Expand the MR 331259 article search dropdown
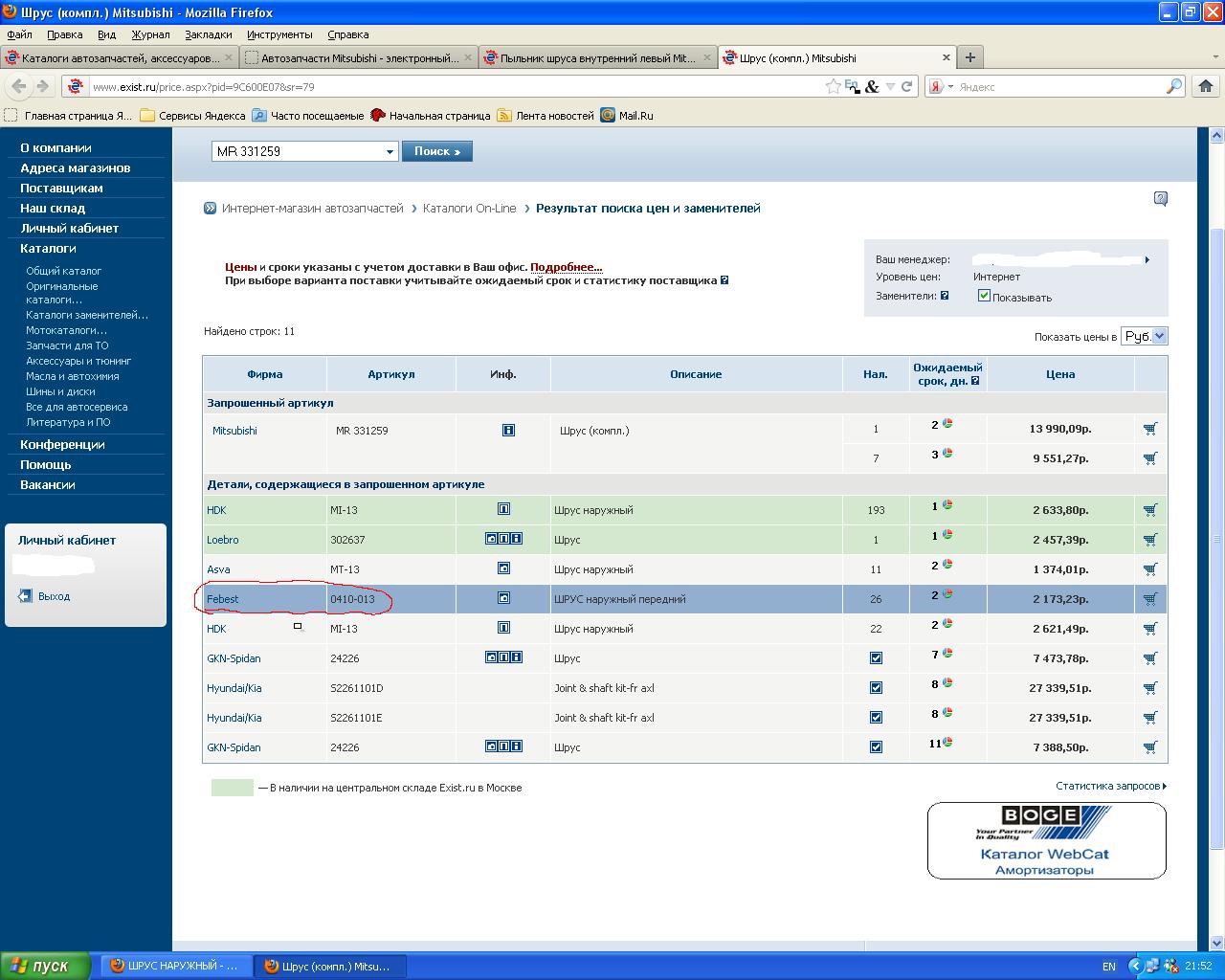1225x980 pixels. (x=390, y=151)
